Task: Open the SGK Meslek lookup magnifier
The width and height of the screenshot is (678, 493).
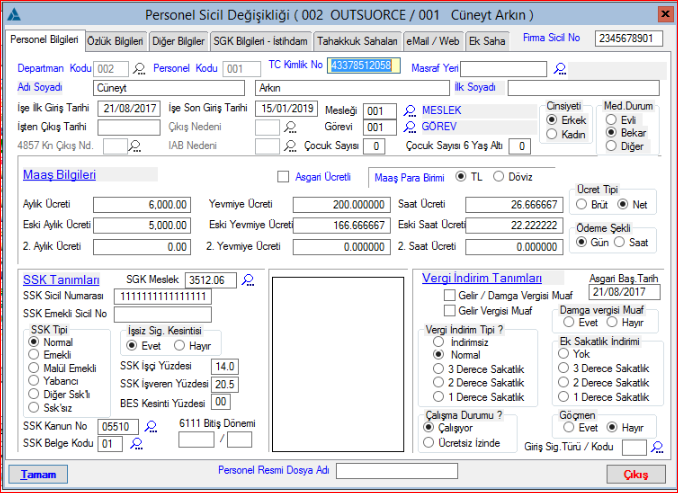Action: tap(248, 280)
